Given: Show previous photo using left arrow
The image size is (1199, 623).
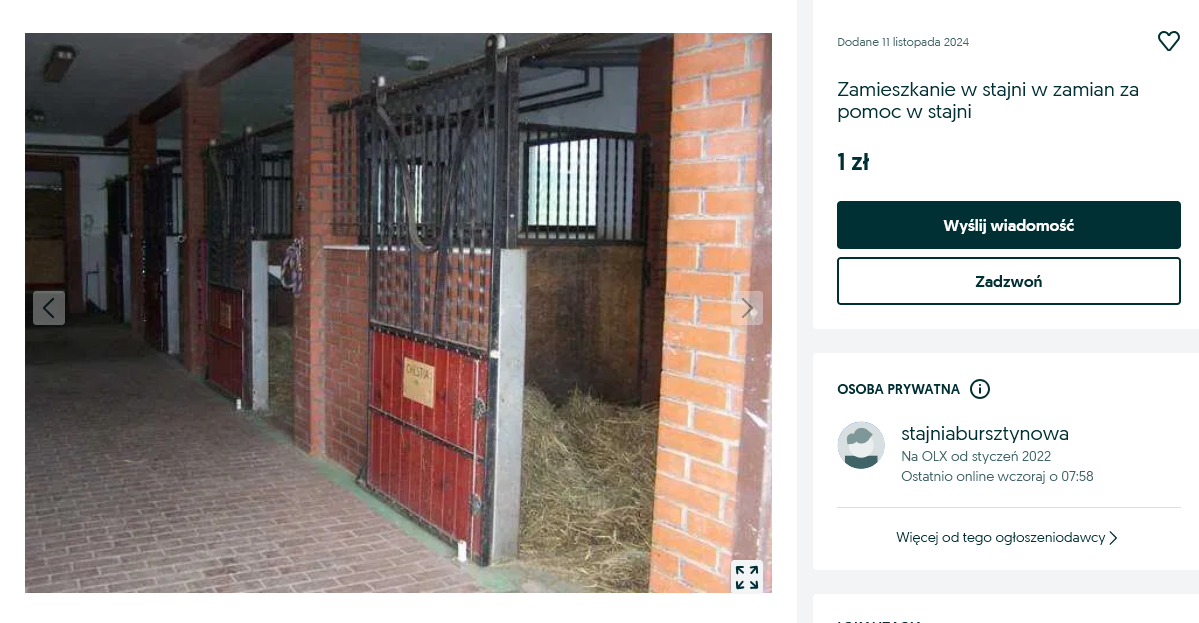Looking at the screenshot, I should click(x=49, y=308).
